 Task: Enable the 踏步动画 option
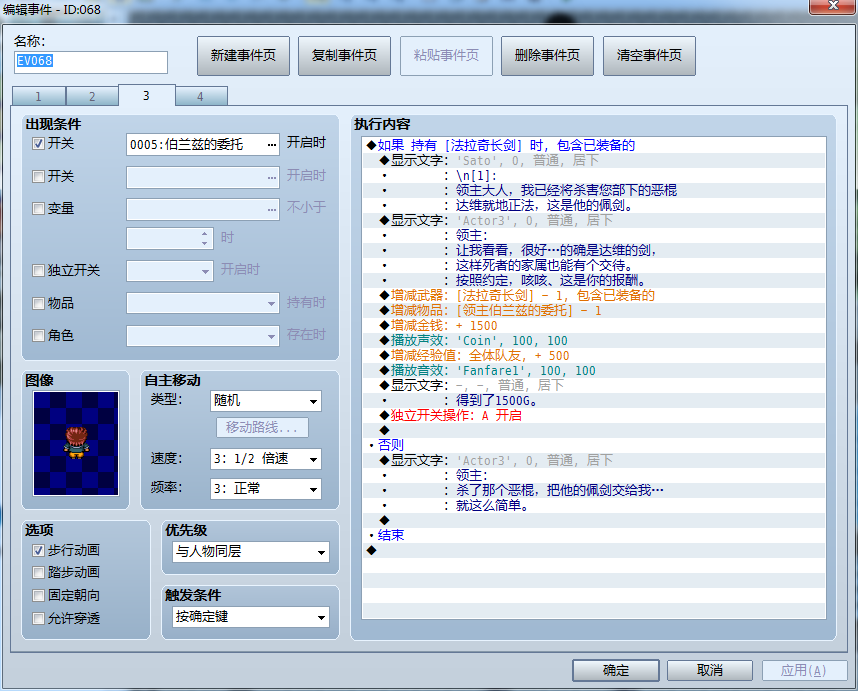pyautogui.click(x=38, y=573)
